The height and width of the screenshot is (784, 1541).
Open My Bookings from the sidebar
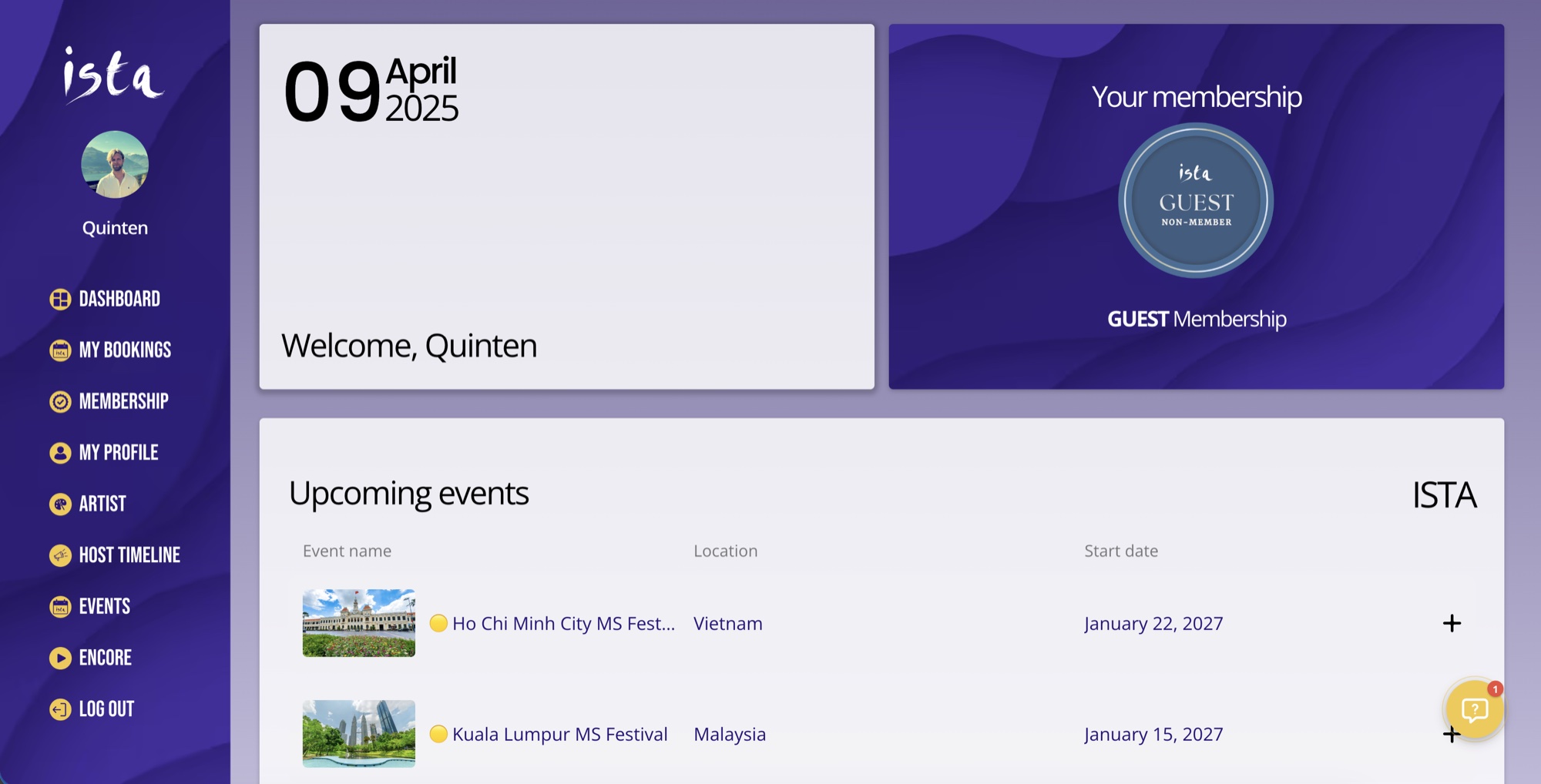click(x=60, y=350)
